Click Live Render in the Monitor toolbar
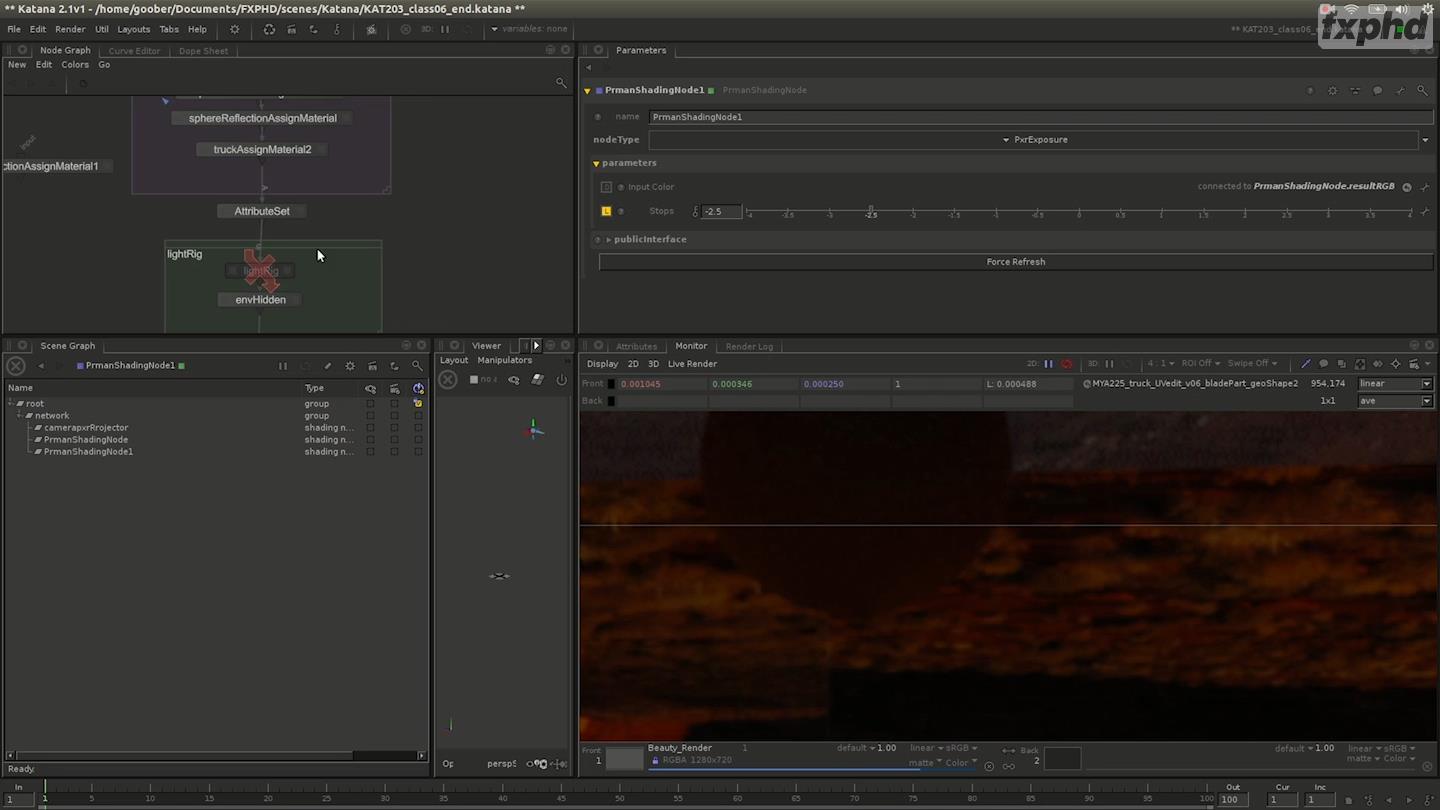1440x810 pixels. [692, 364]
